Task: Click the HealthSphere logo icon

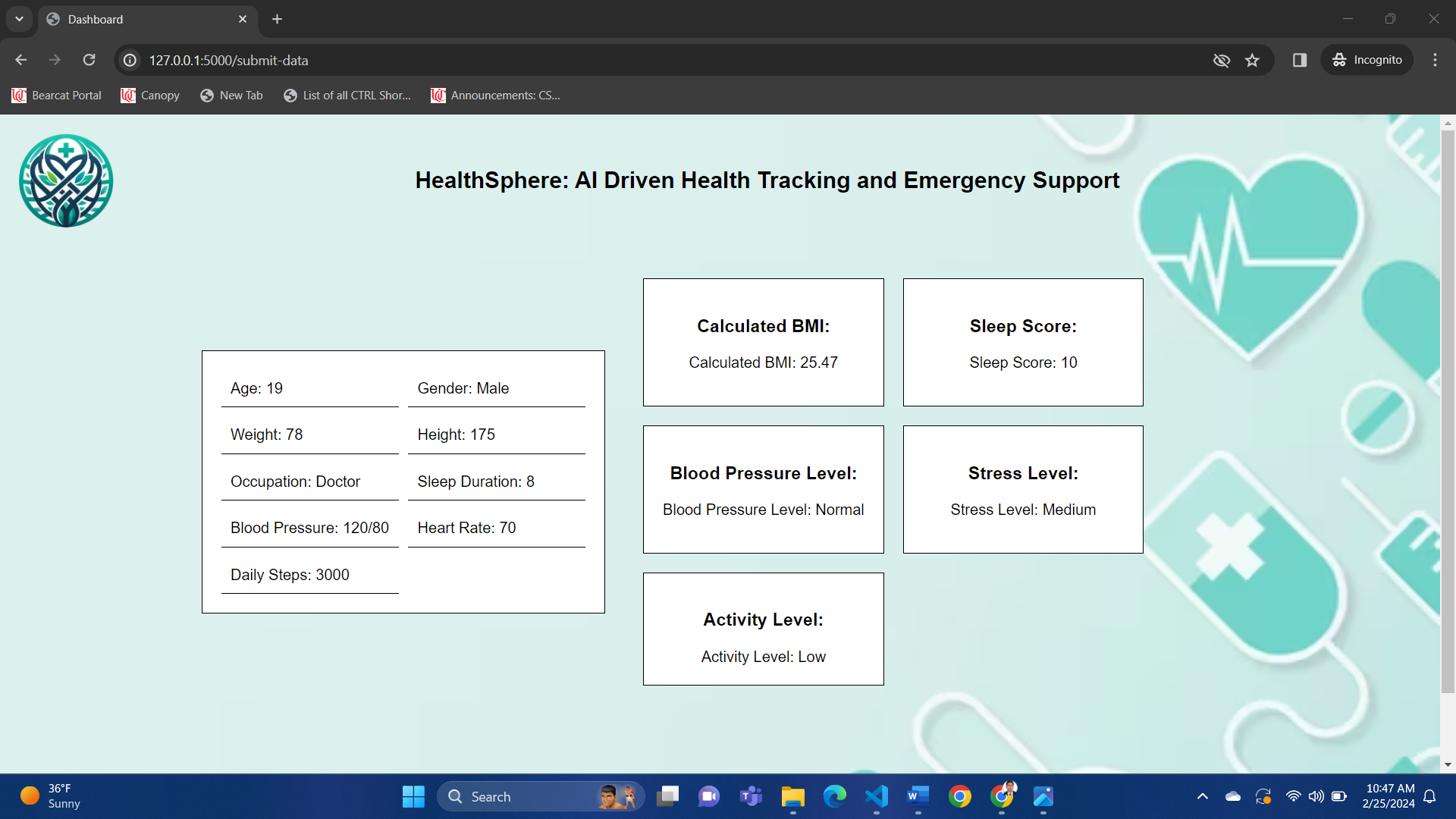Action: [x=66, y=180]
